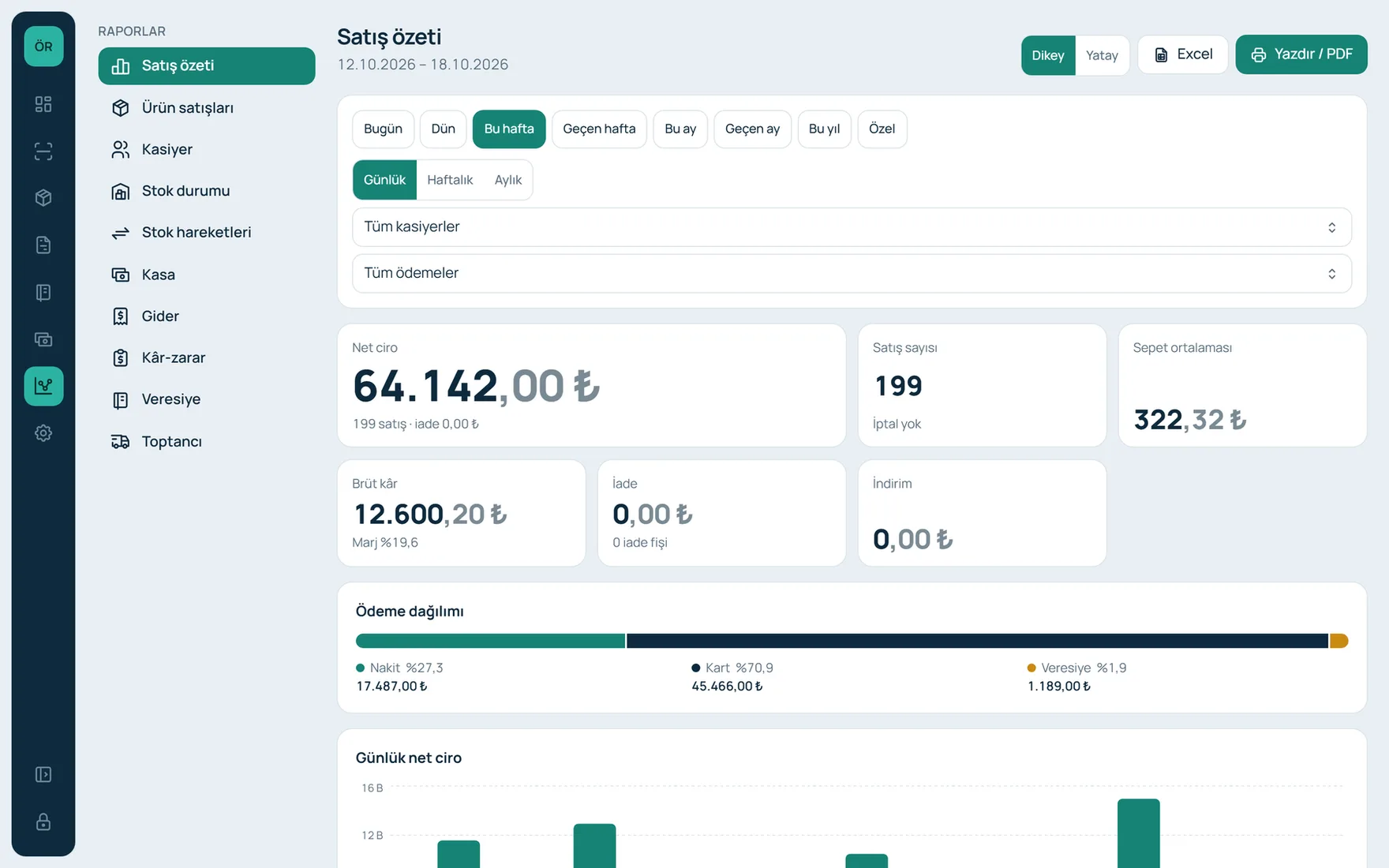1389x868 pixels.
Task: Open the Stok hareketleri report
Action: pyautogui.click(x=207, y=233)
